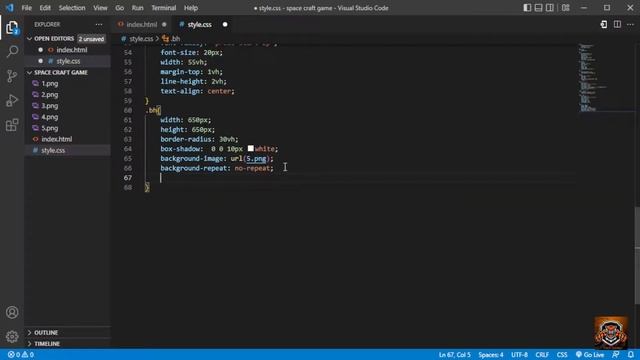Screen dimensions: 640x360
Task: Open the Extensions view icon
Action: click(12, 125)
